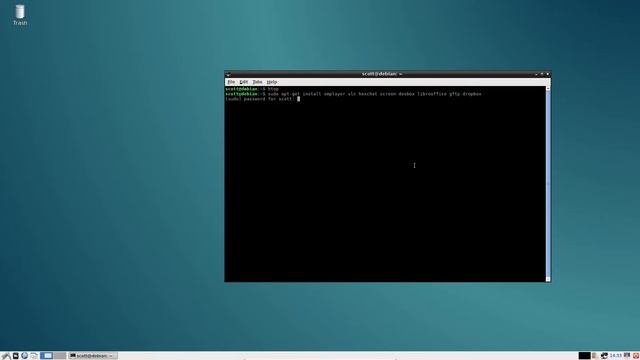Open the terminal window menu icon in the titlebar

228,74
